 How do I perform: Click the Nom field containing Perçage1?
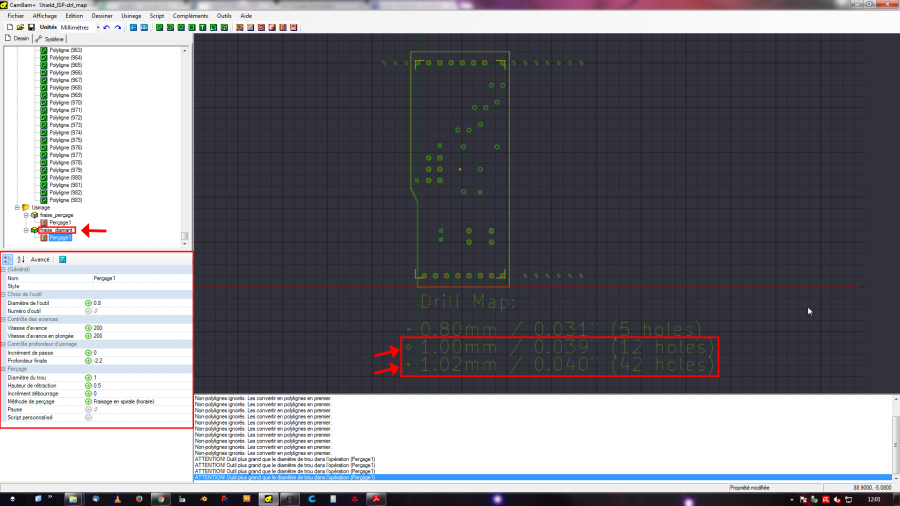click(142, 278)
